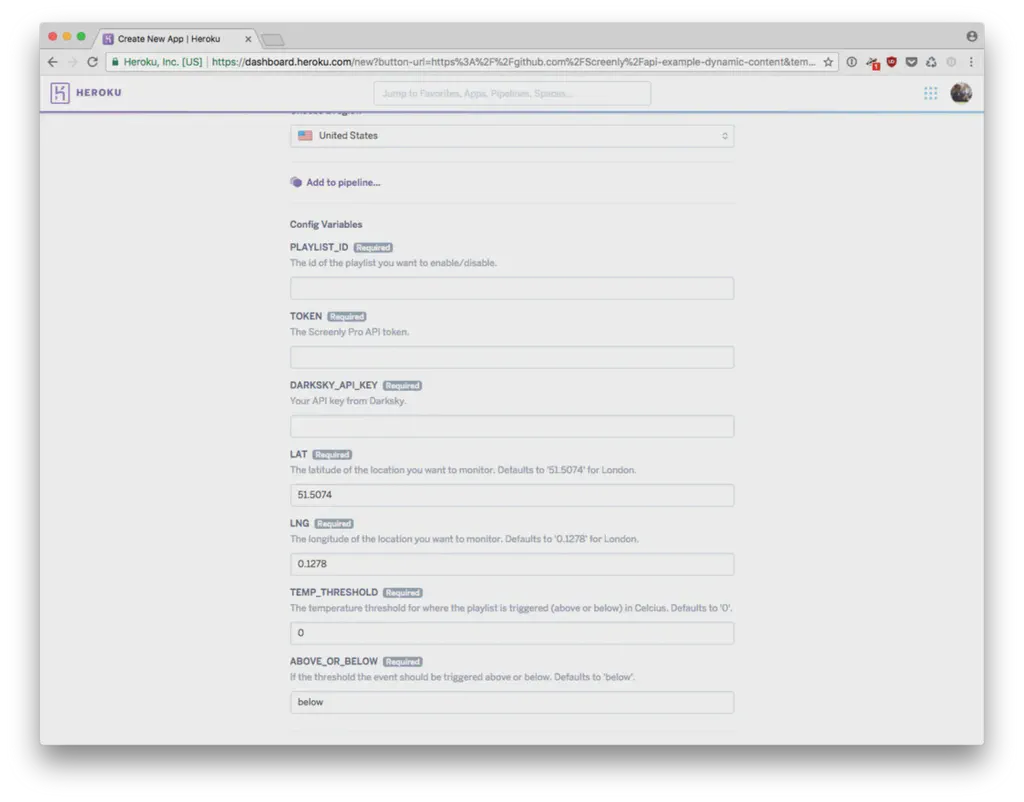The width and height of the screenshot is (1024, 802).
Task: Click the grey shield icon near the menu
Action: [950, 61]
